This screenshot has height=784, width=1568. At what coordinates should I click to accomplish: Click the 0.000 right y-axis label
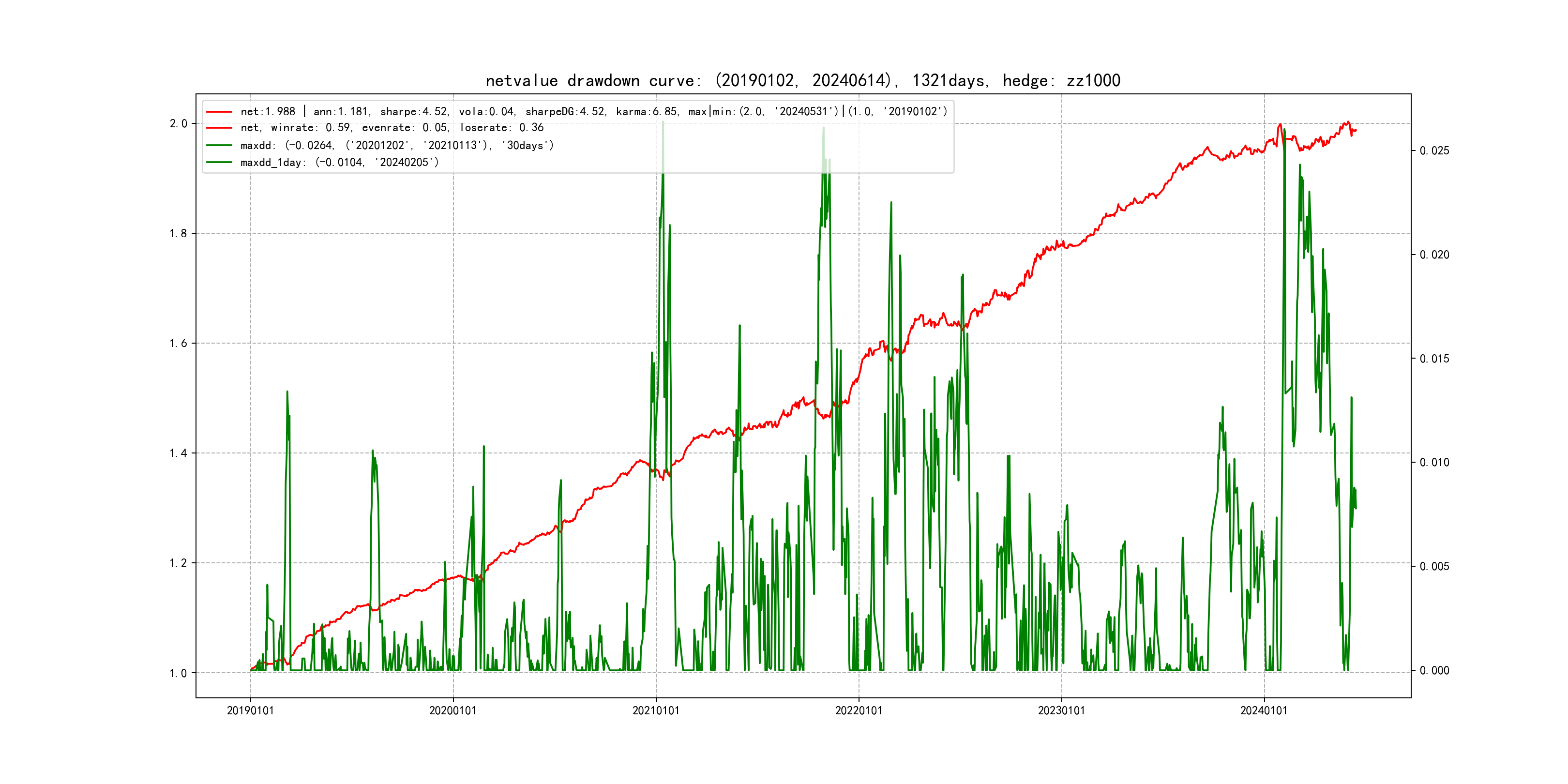pyautogui.click(x=1434, y=671)
